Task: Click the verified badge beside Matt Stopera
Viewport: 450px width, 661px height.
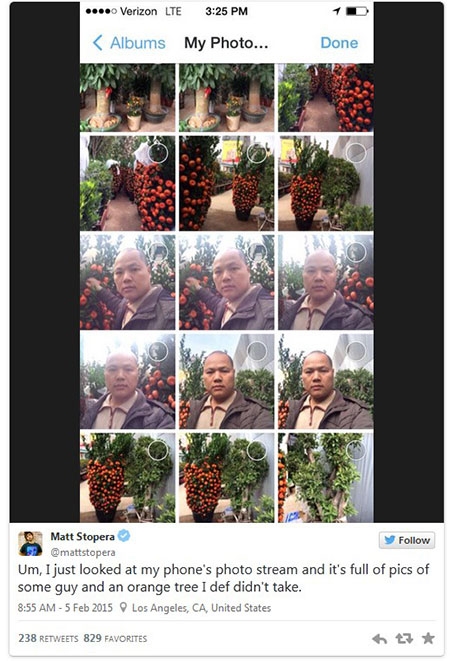Action: click(124, 536)
